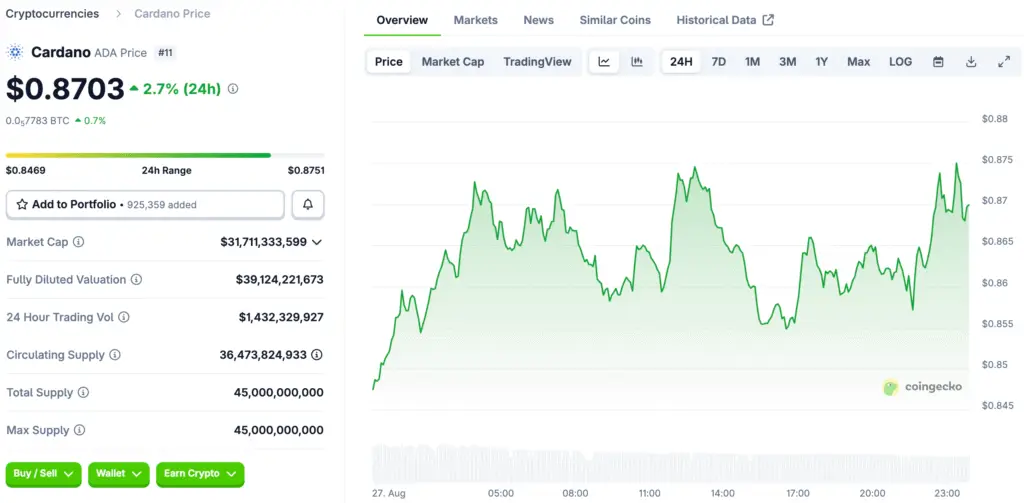1024x503 pixels.
Task: Open the calendar date range icon
Action: pyautogui.click(x=938, y=62)
